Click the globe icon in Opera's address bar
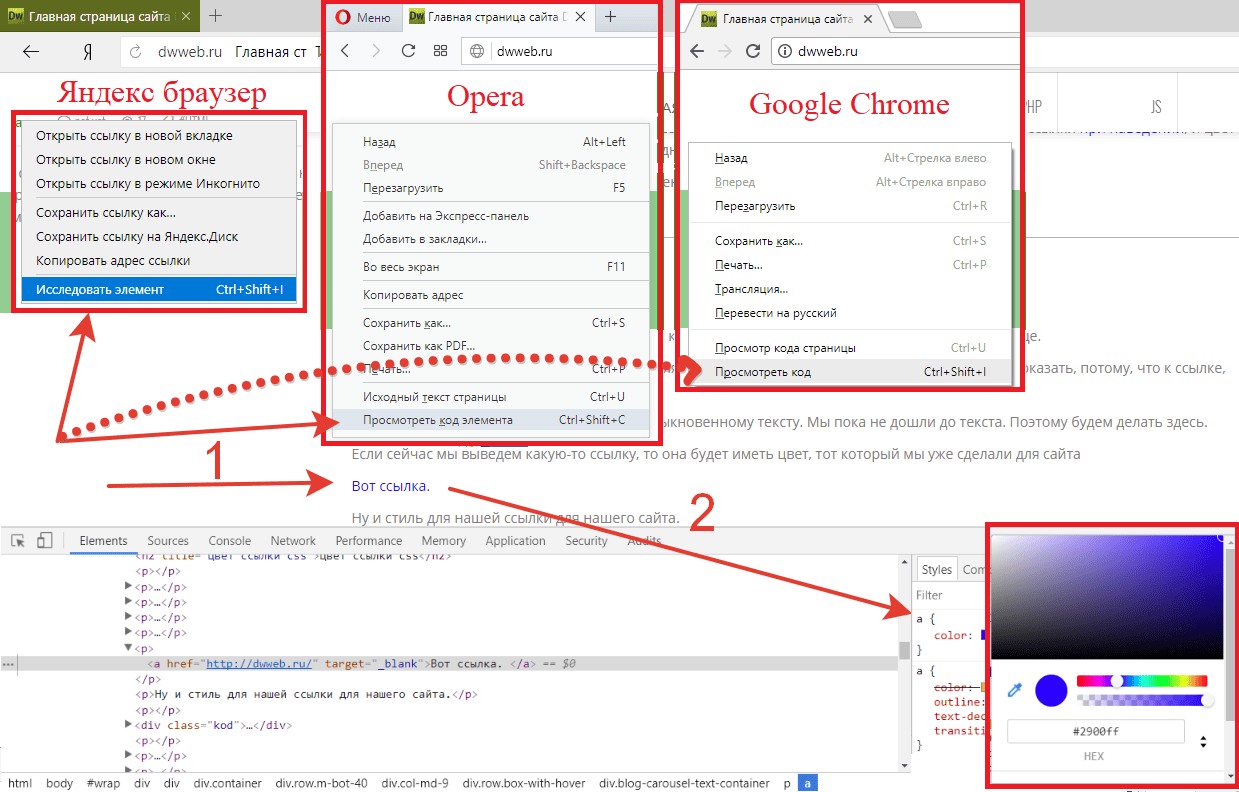 pos(477,51)
